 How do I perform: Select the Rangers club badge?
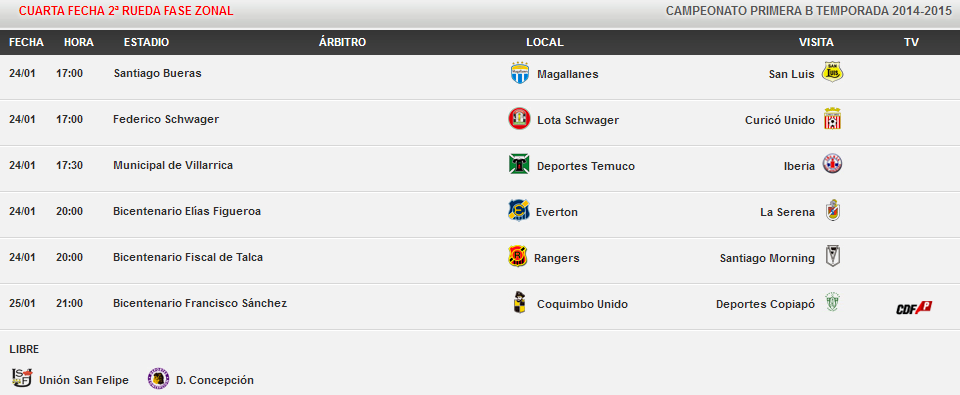518,256
